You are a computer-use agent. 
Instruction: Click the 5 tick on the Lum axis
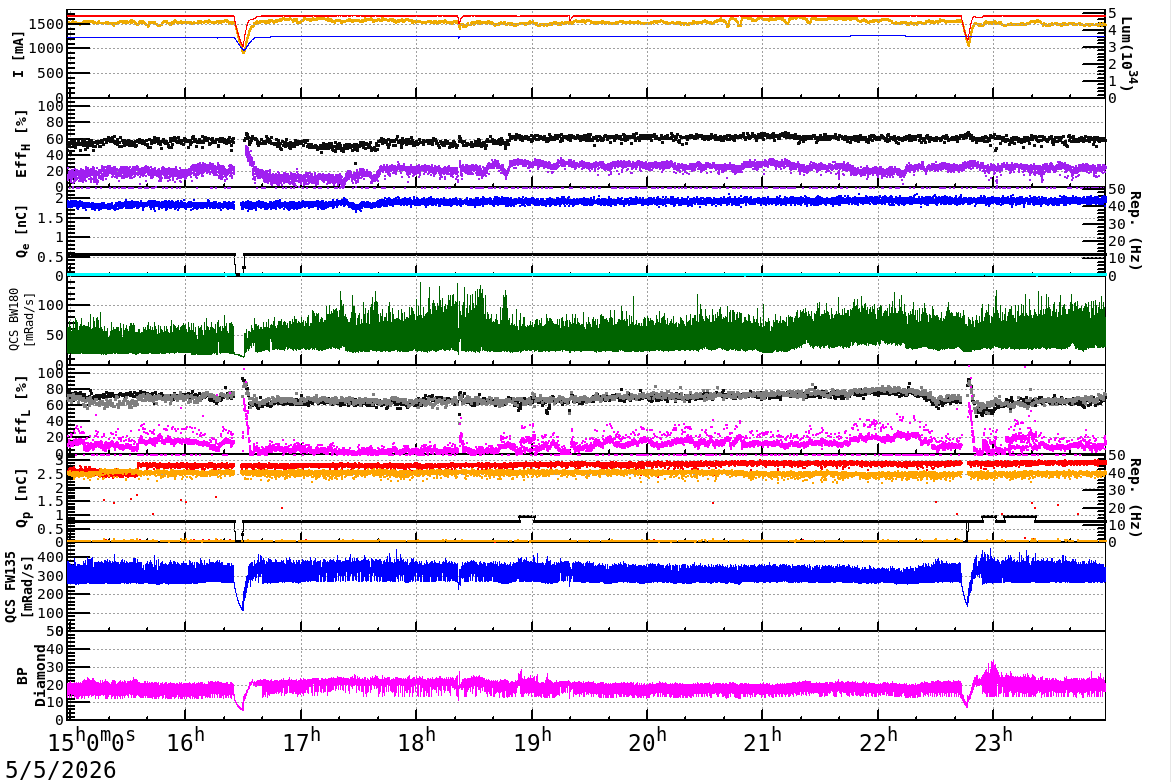pyautogui.click(x=1112, y=13)
